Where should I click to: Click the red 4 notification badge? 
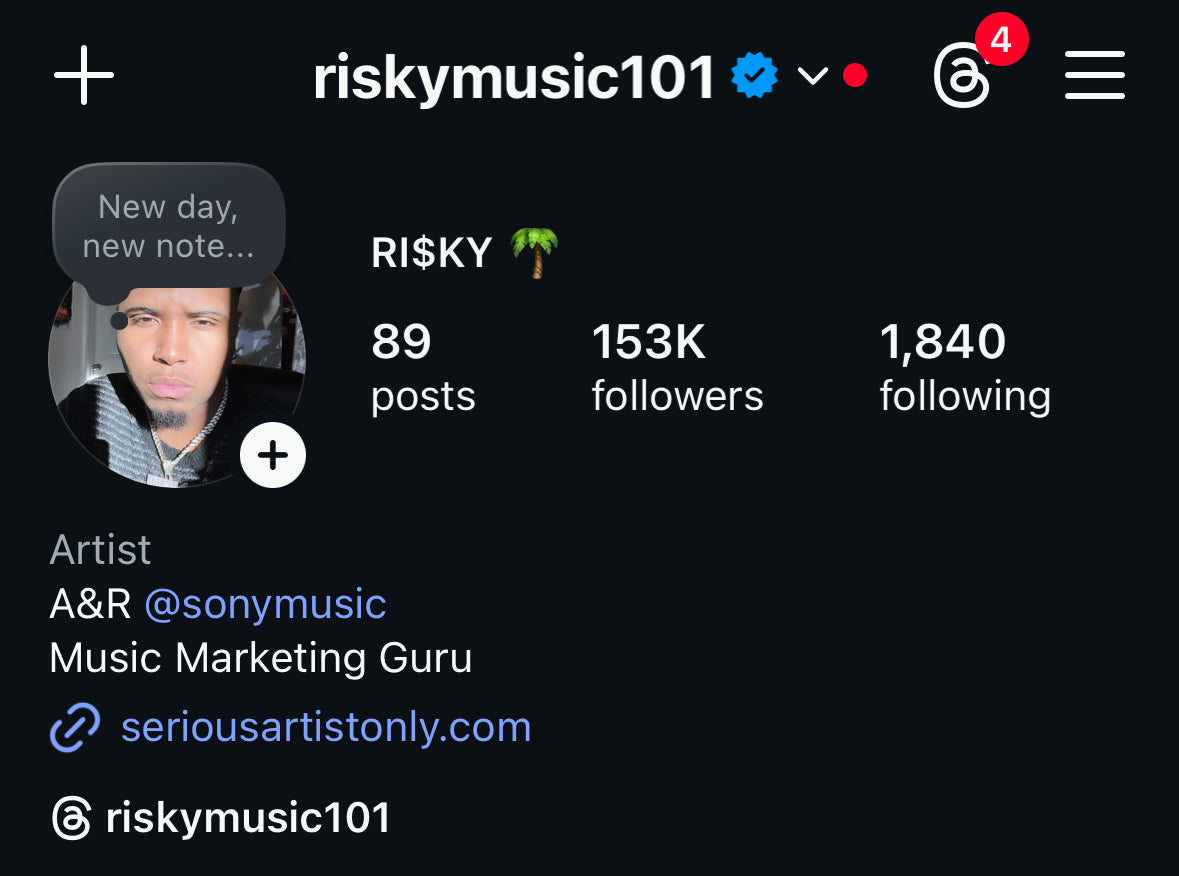pyautogui.click(x=1001, y=39)
